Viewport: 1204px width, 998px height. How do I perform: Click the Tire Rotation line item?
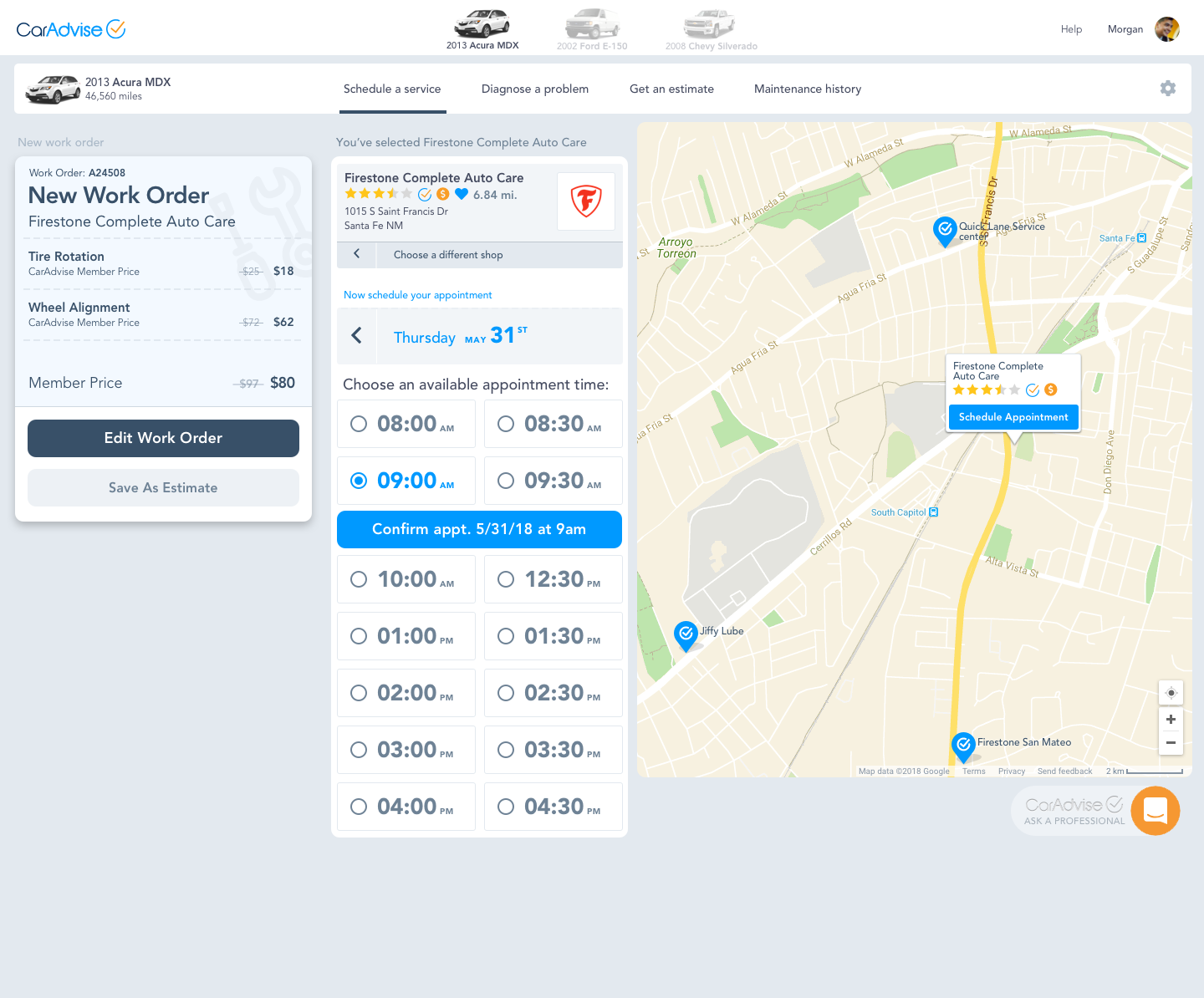coord(161,263)
